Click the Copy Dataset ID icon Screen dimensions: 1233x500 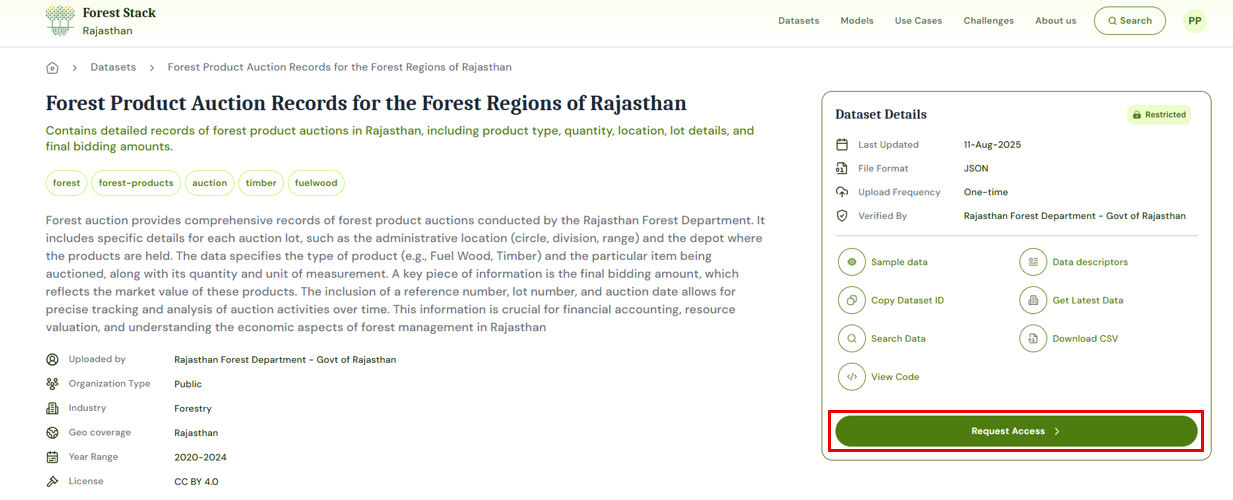(852, 300)
